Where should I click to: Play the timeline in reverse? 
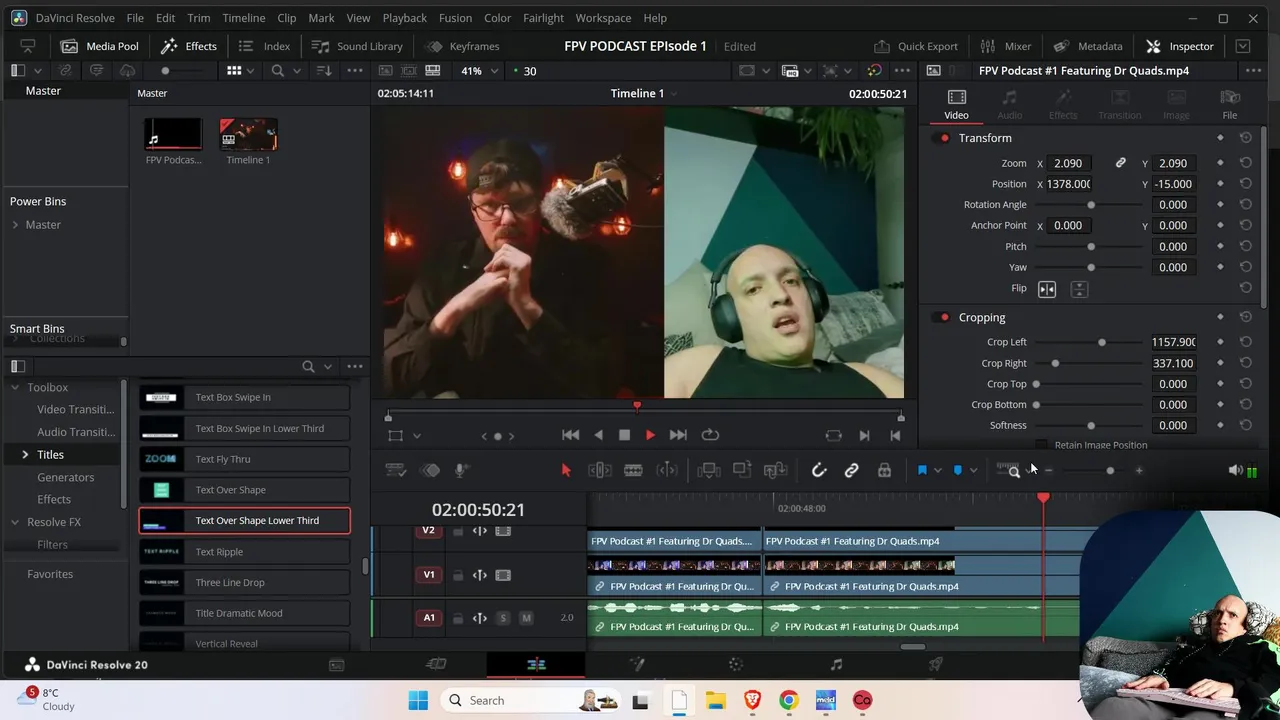coord(598,435)
